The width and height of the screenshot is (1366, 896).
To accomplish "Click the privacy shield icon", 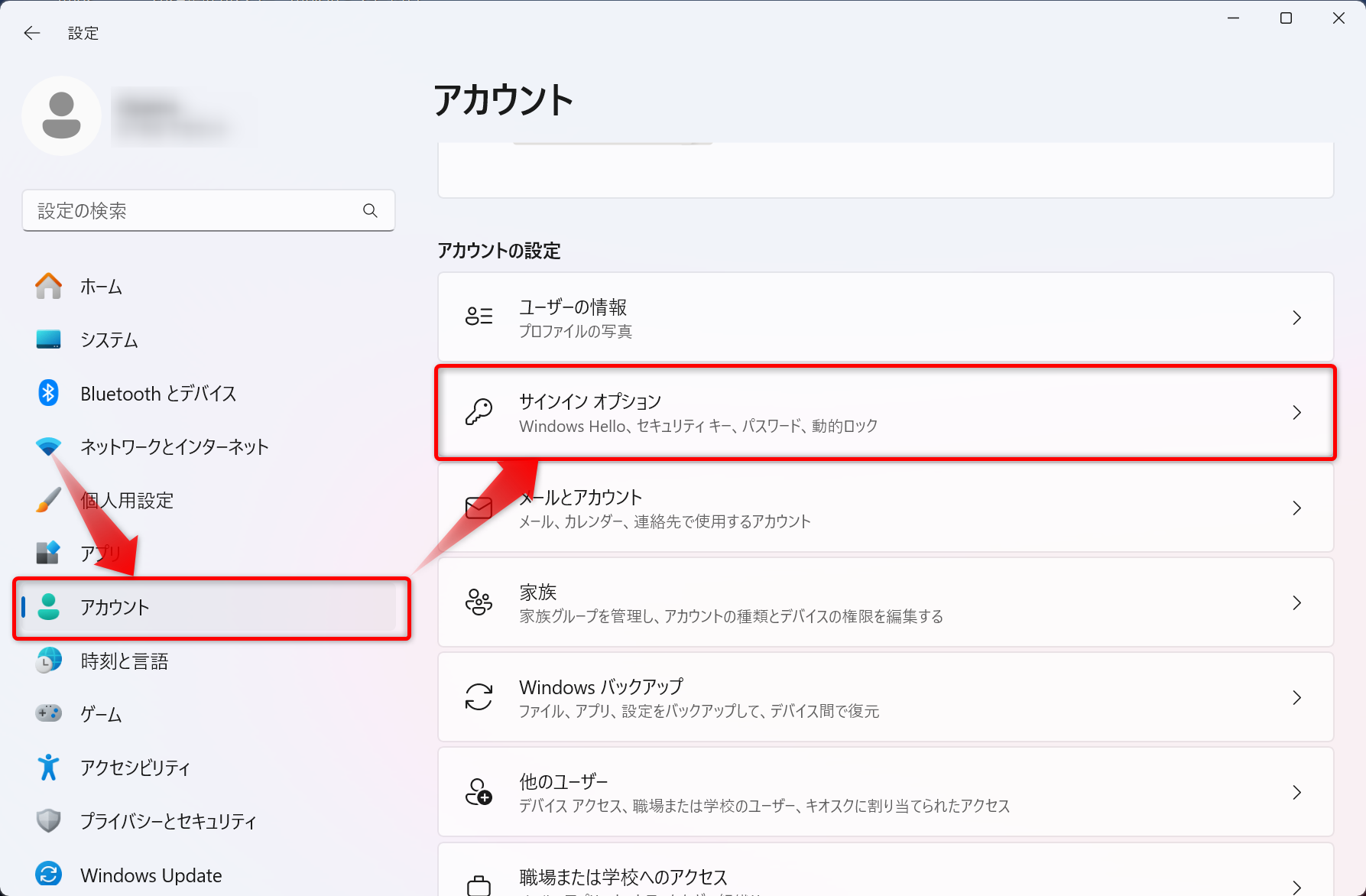I will 48,820.
